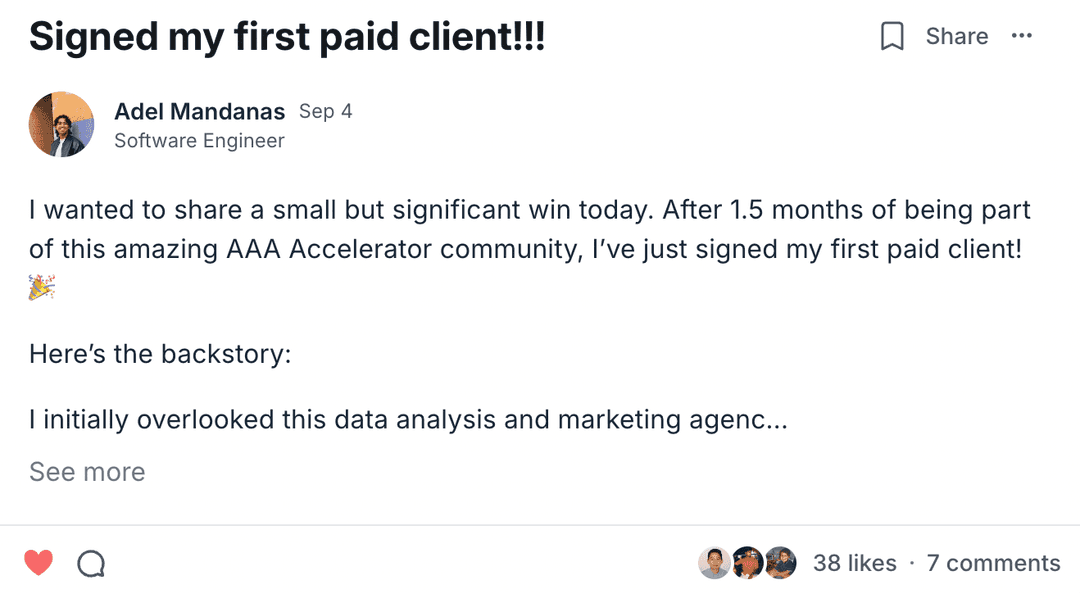Screen dimensions: 1080x593
Task: Open the 7 comments link
Action: pyautogui.click(x=993, y=563)
